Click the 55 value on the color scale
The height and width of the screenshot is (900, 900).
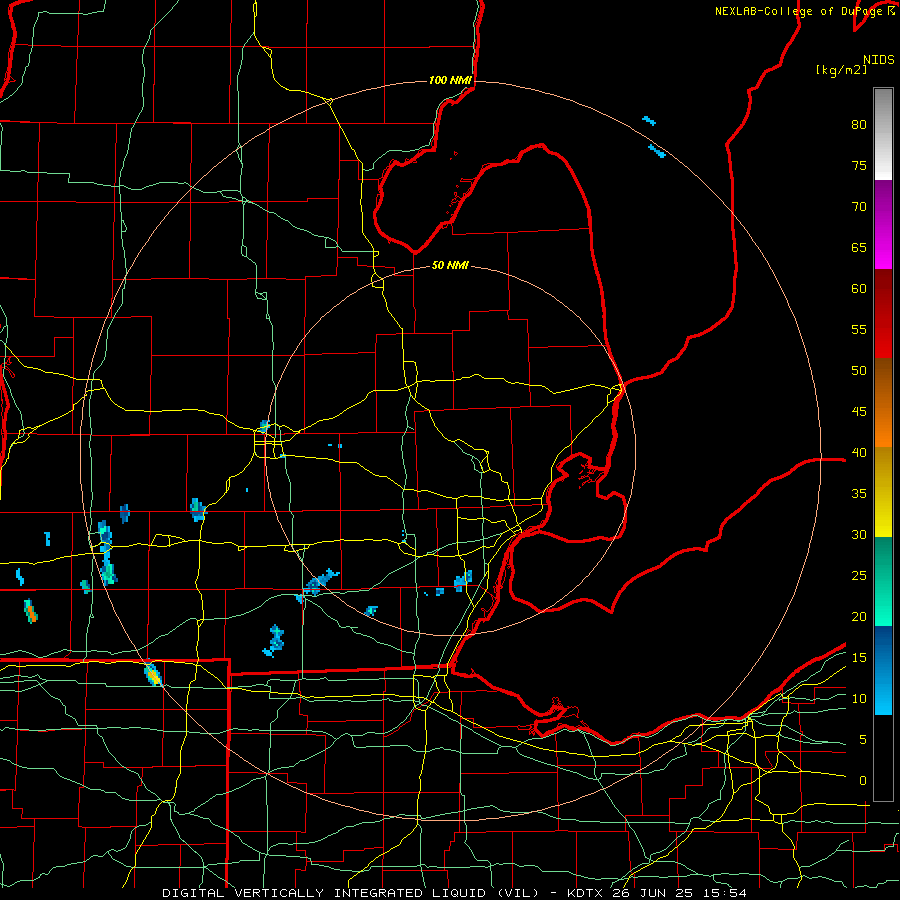coord(859,329)
